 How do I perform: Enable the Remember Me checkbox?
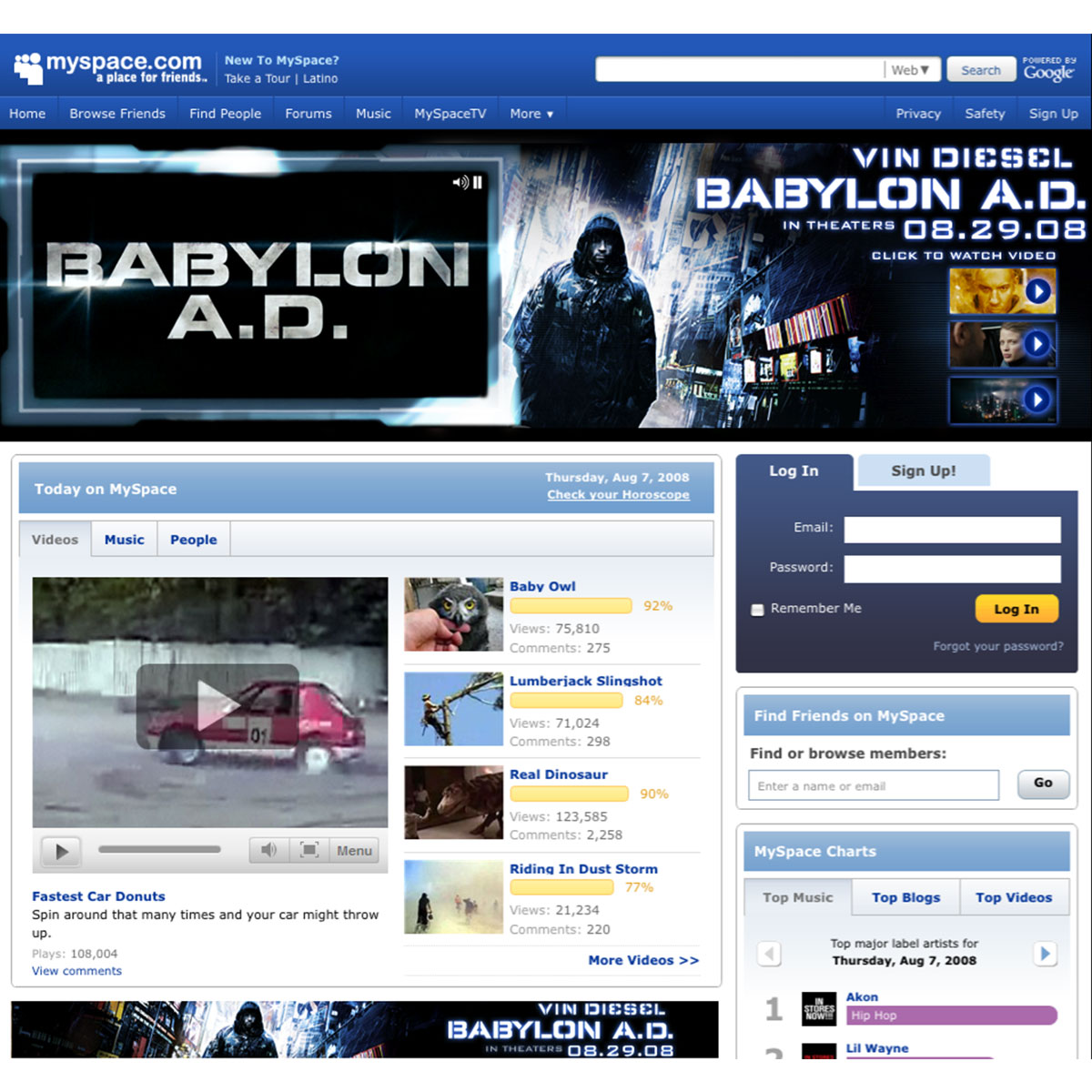point(757,610)
